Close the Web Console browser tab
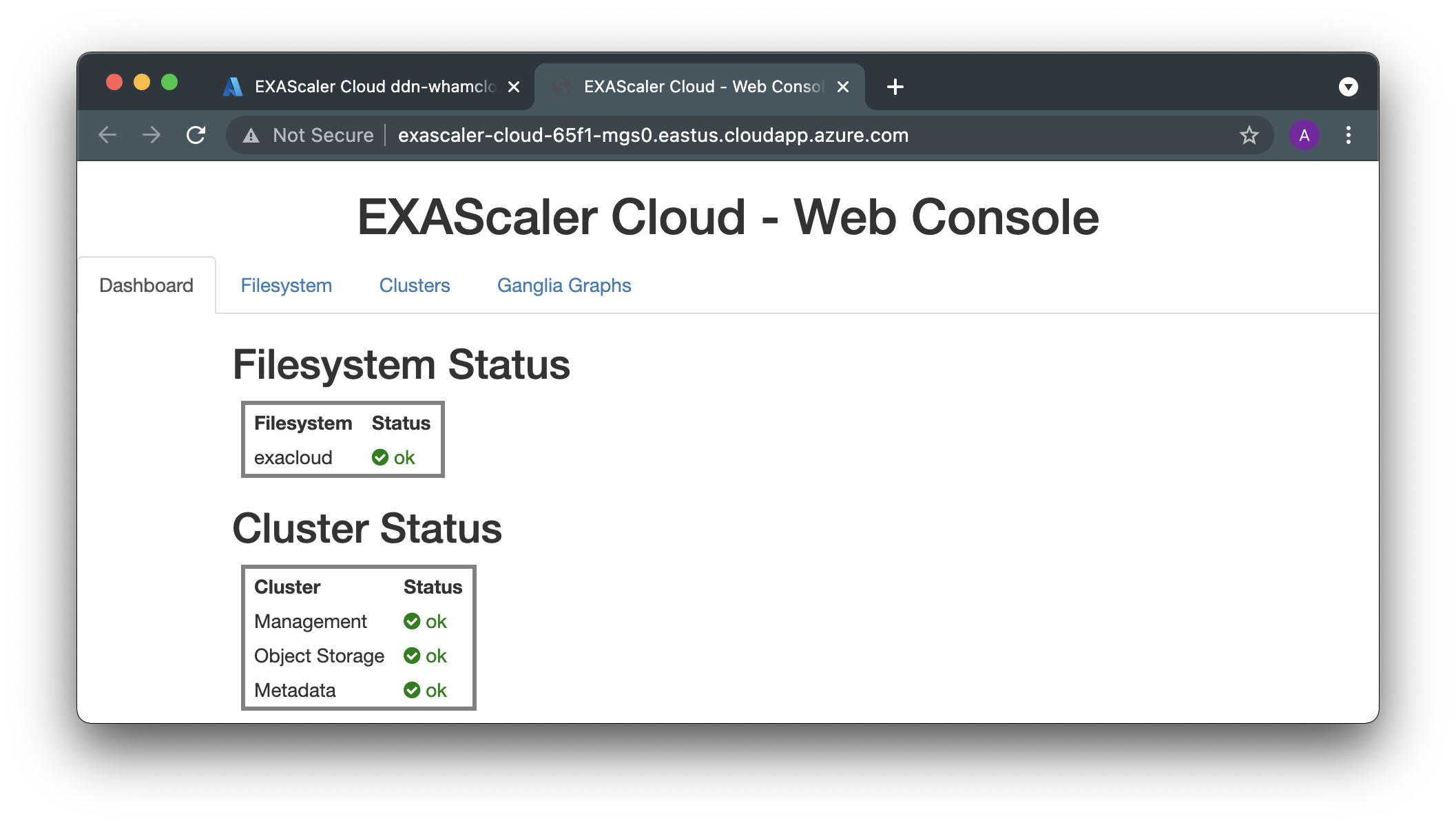 click(x=842, y=87)
